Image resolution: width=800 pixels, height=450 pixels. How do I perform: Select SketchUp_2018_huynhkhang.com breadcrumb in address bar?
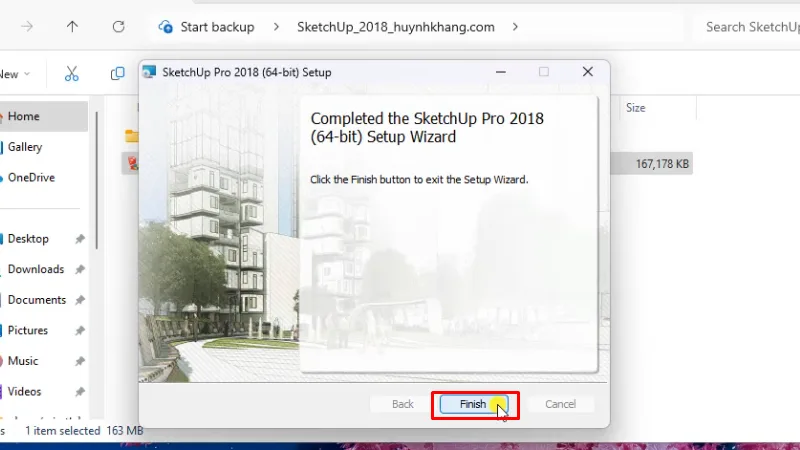tap(396, 27)
